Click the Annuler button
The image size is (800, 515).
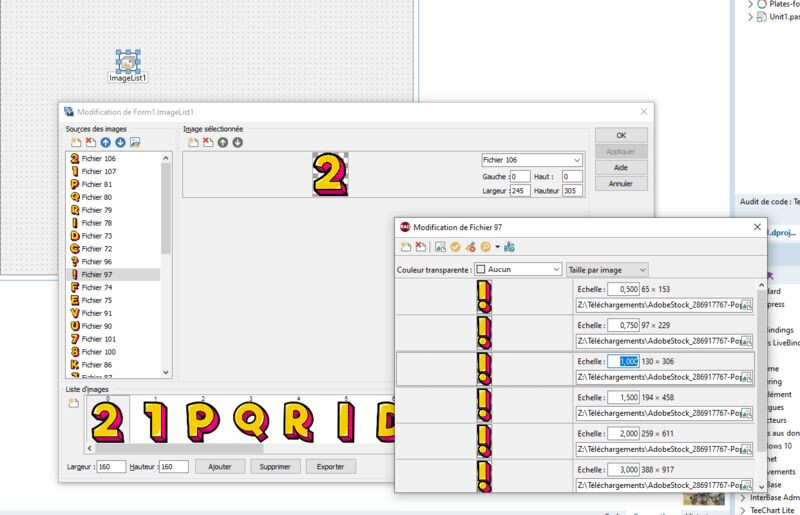coord(621,183)
